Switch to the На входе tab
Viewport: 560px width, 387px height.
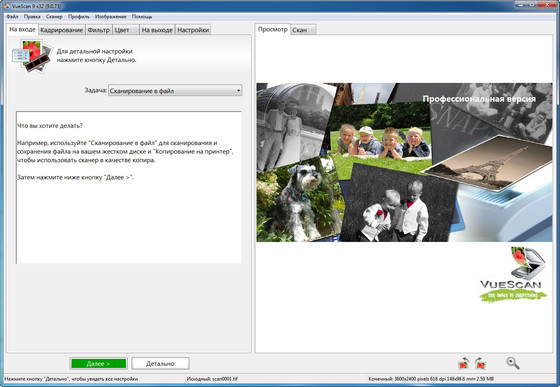pyautogui.click(x=22, y=29)
